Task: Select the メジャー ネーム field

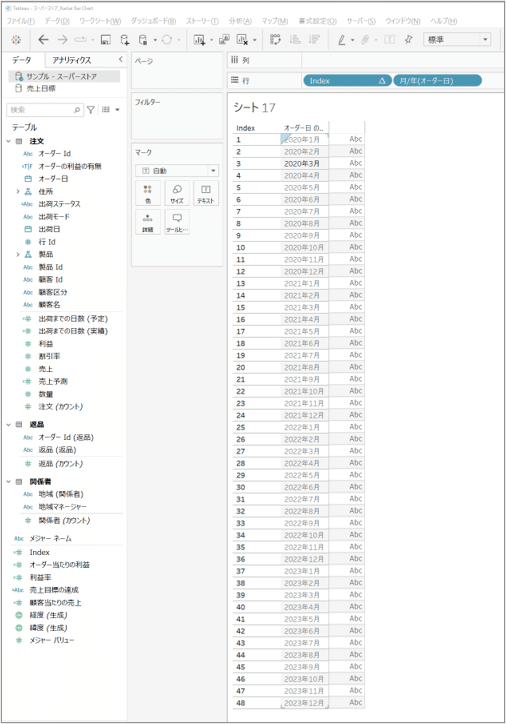Action: coord(51,538)
